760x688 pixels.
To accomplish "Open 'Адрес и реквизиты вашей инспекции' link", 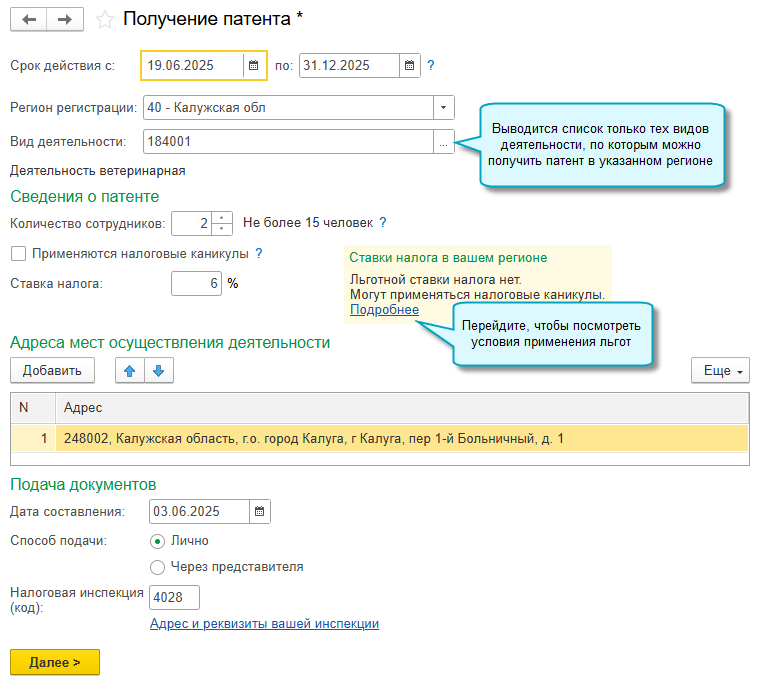I will point(264,624).
